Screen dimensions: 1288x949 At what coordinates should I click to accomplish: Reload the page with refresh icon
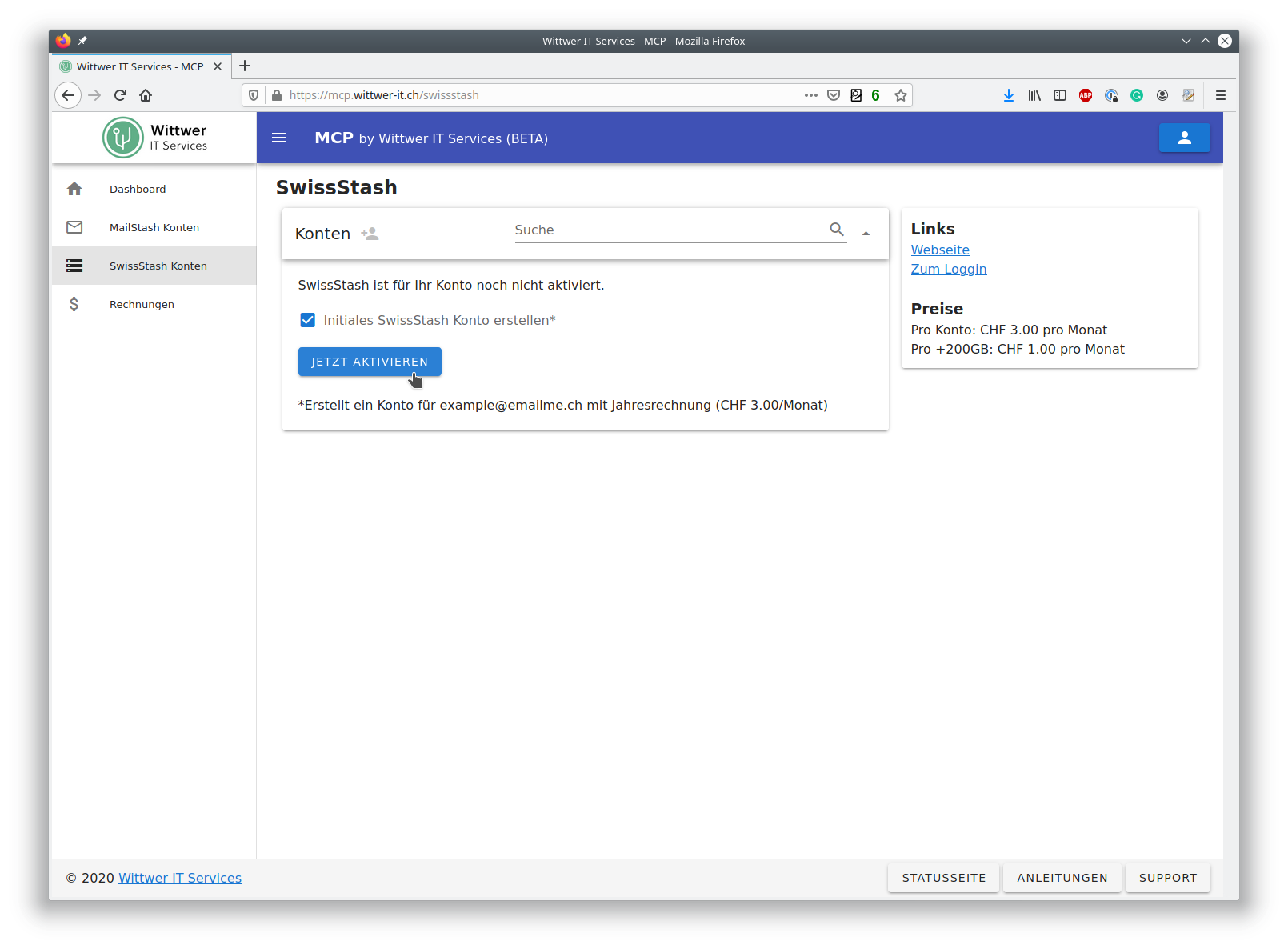tap(120, 95)
